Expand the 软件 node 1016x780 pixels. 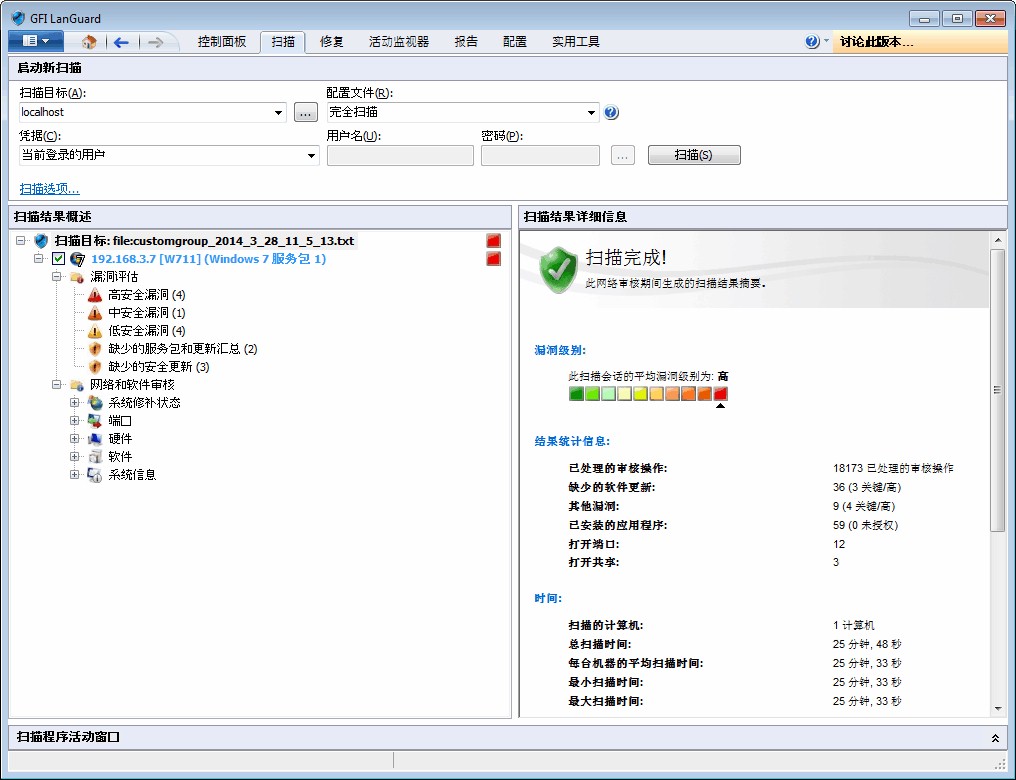click(75, 457)
